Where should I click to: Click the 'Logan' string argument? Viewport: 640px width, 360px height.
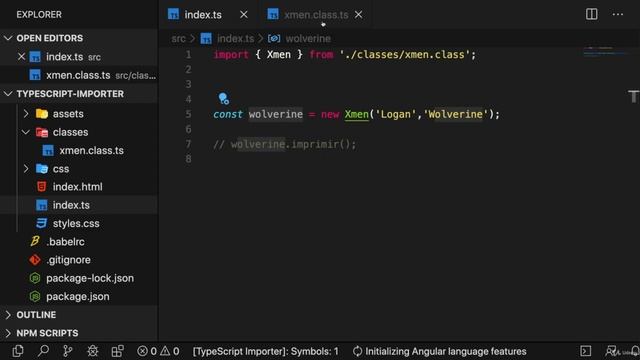tap(395, 114)
